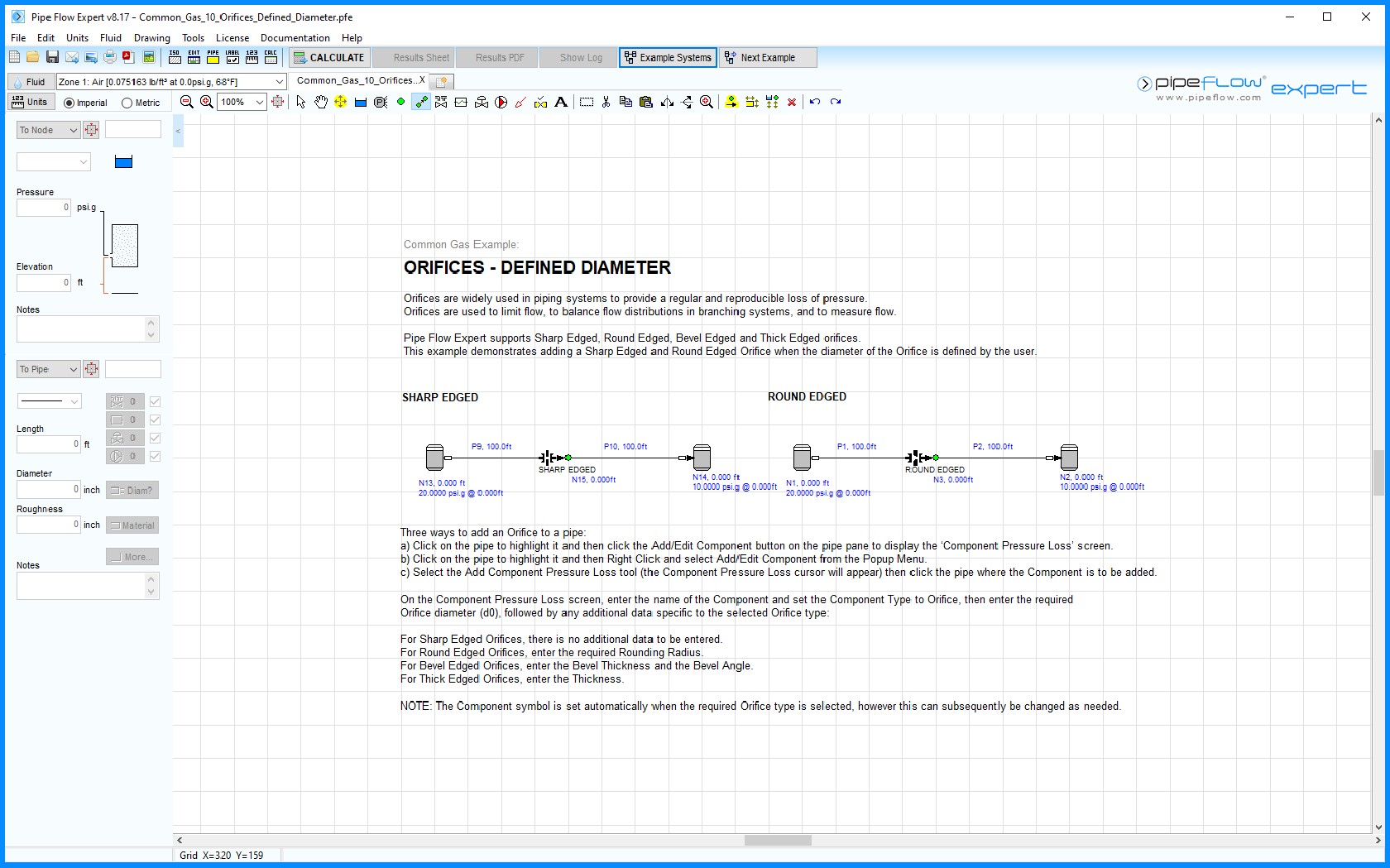1390x868 pixels.
Task: Zoom in with the plus magnifier in the zoom group
Action: [x=207, y=102]
